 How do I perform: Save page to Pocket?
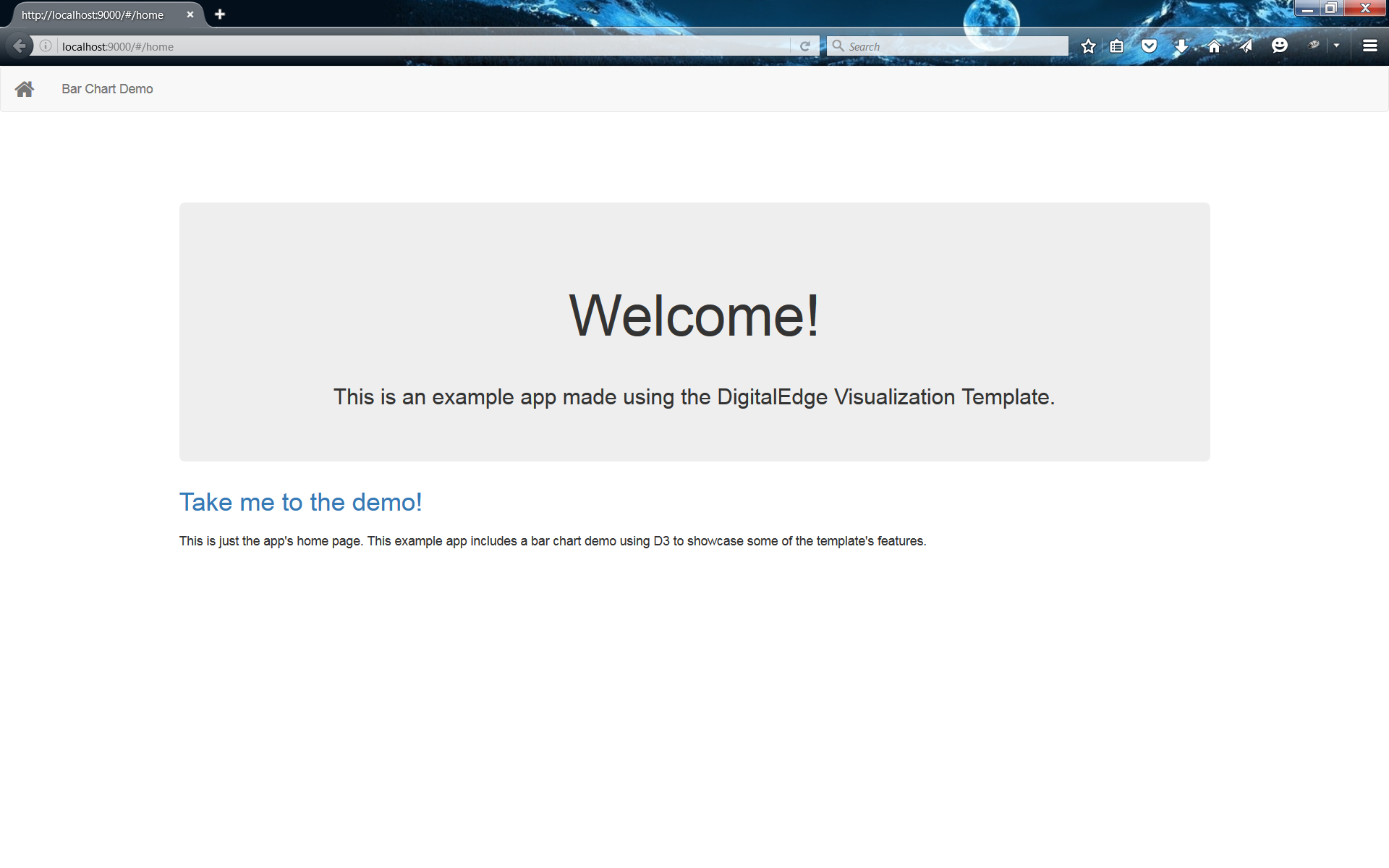tap(1149, 46)
